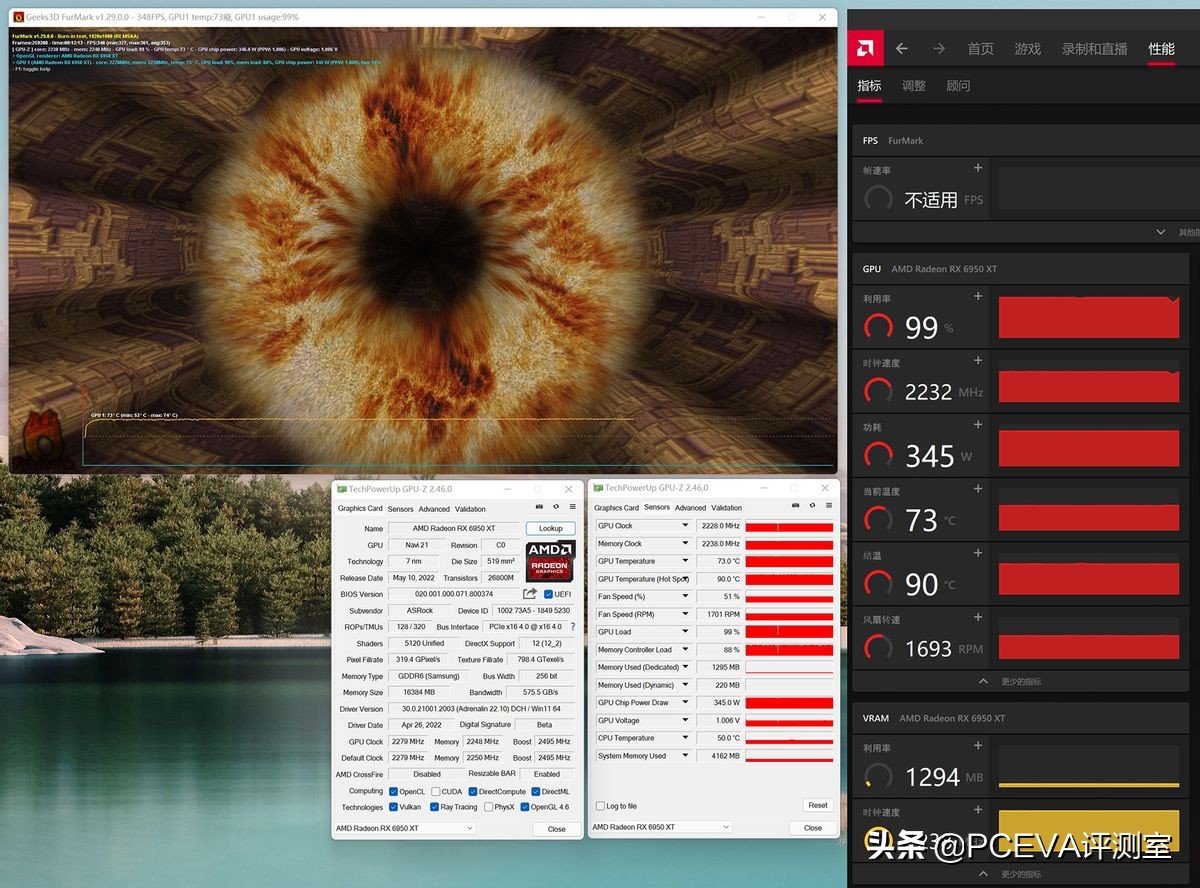Click the Reset button in Sensors window
Image resolution: width=1200 pixels, height=888 pixels.
coord(817,805)
